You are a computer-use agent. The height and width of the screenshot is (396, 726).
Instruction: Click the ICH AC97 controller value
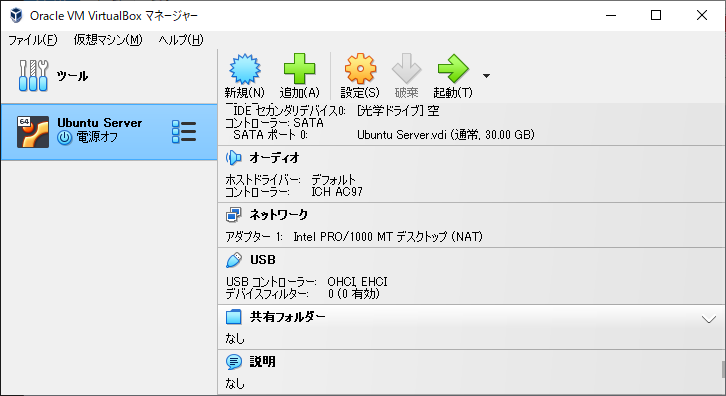[x=337, y=192]
